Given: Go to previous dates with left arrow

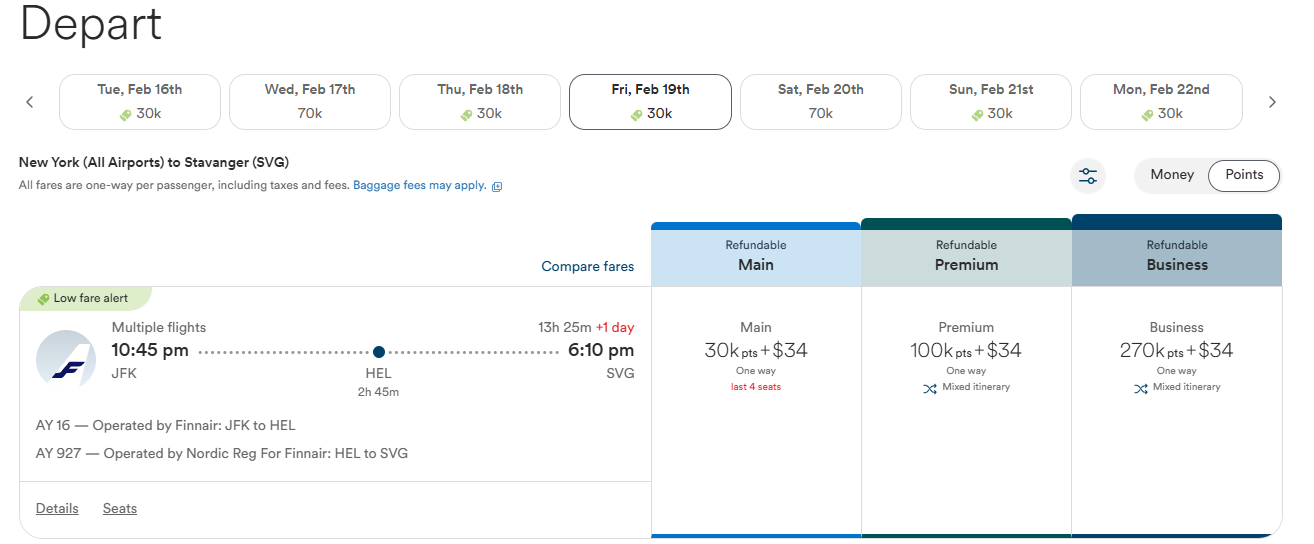Looking at the screenshot, I should [x=30, y=102].
